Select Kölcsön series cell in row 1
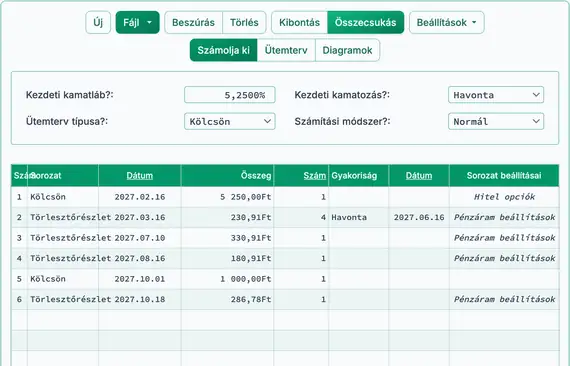This screenshot has width=570, height=366. click(63, 197)
